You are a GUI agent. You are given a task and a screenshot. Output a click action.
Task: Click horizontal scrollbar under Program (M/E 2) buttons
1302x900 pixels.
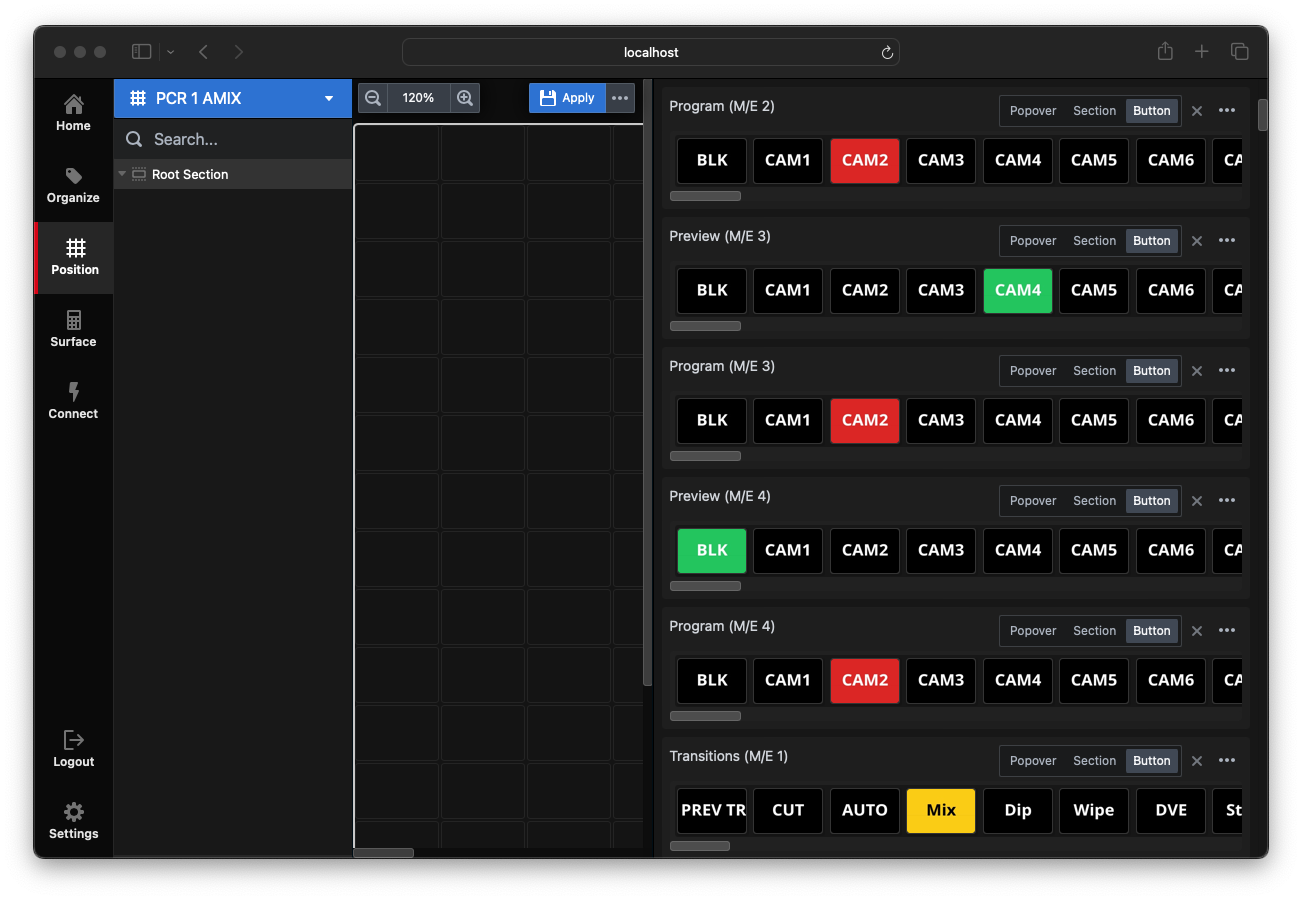(x=705, y=196)
